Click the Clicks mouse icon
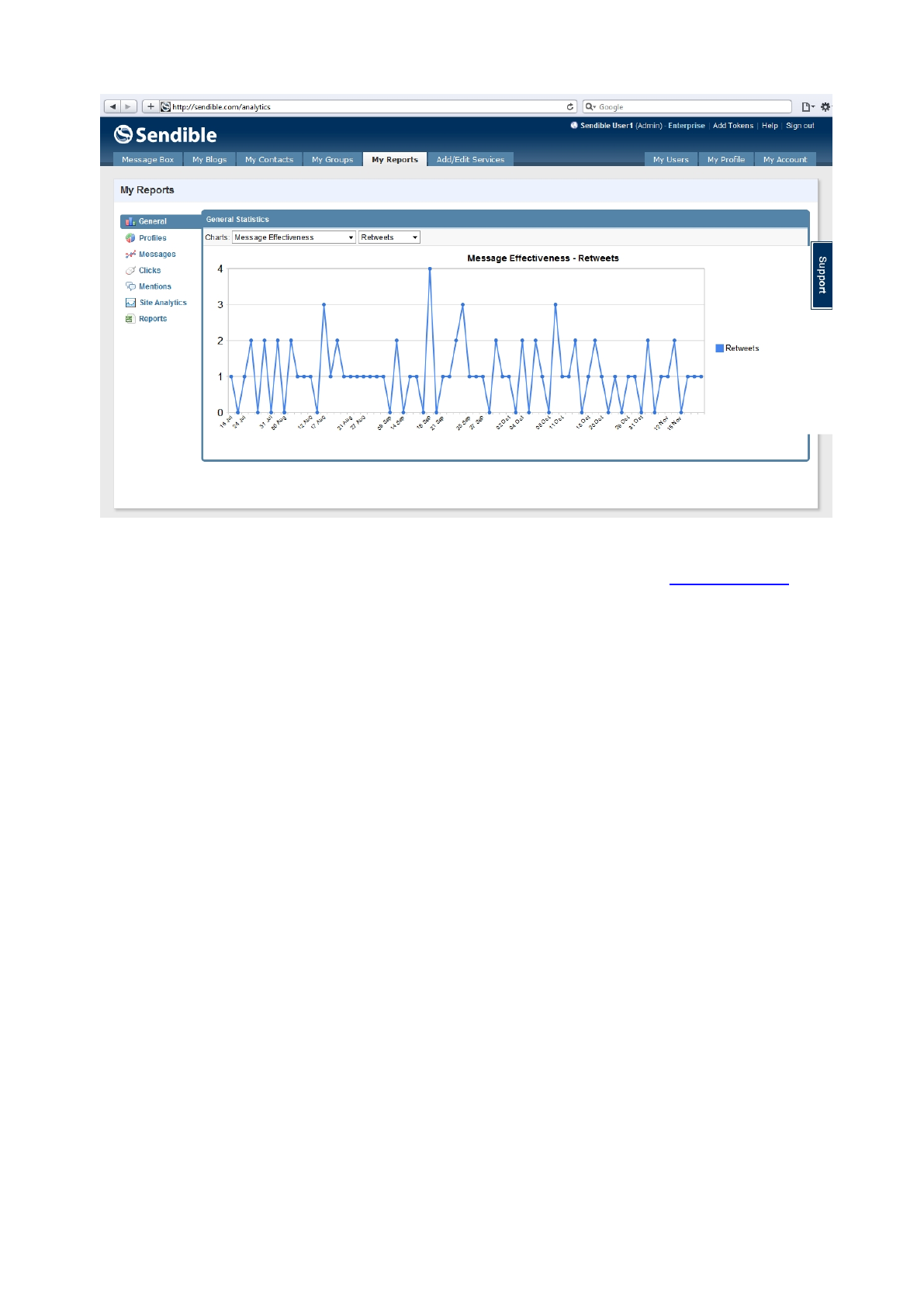The image size is (924, 1307). (130, 271)
